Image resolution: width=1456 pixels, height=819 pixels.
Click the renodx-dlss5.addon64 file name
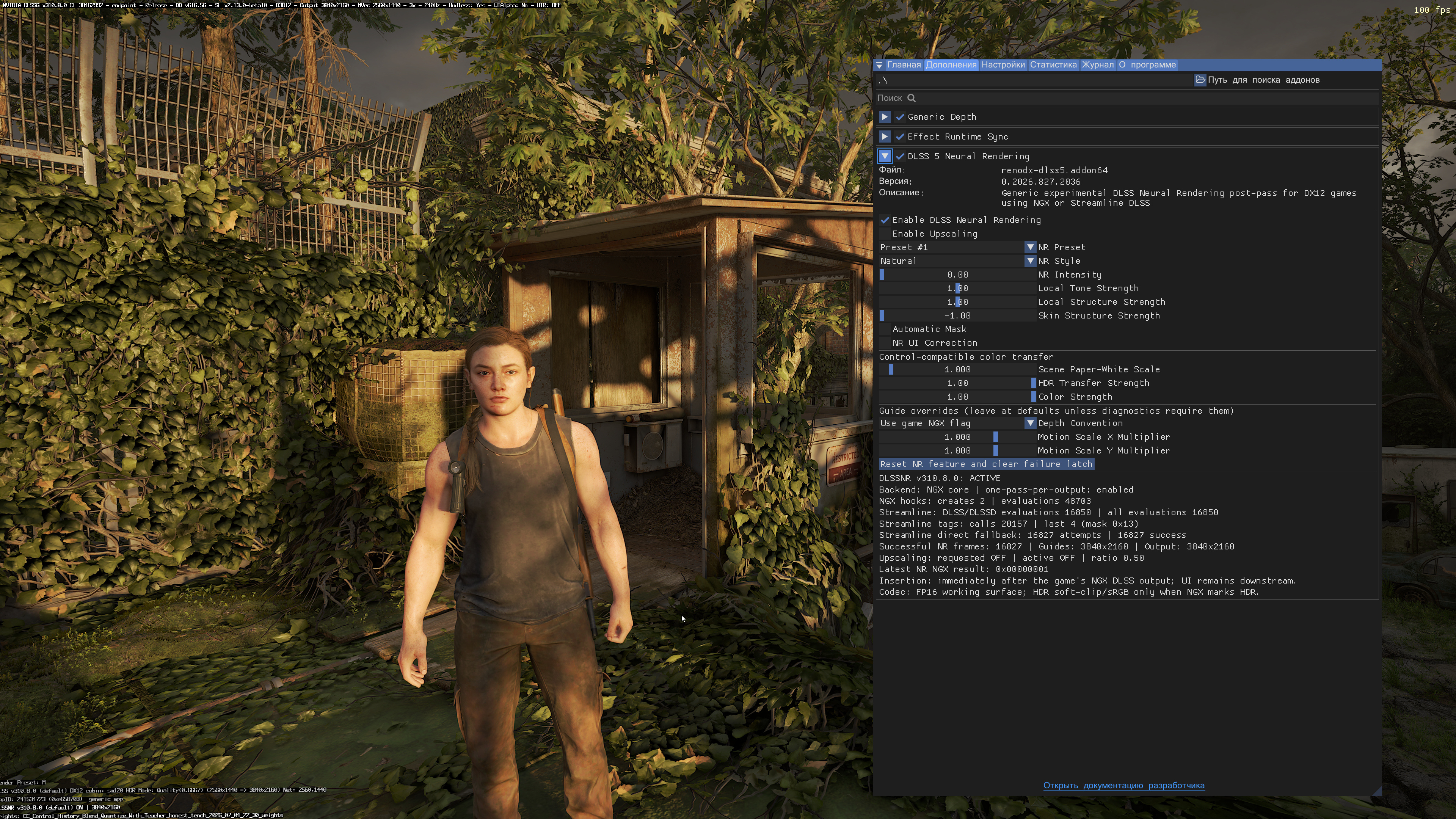[1054, 170]
